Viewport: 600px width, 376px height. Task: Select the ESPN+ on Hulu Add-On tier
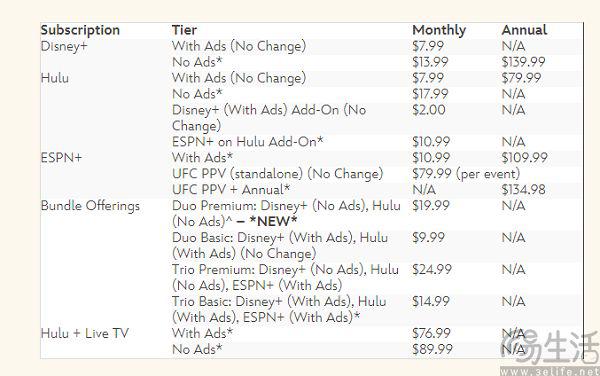tap(248, 142)
